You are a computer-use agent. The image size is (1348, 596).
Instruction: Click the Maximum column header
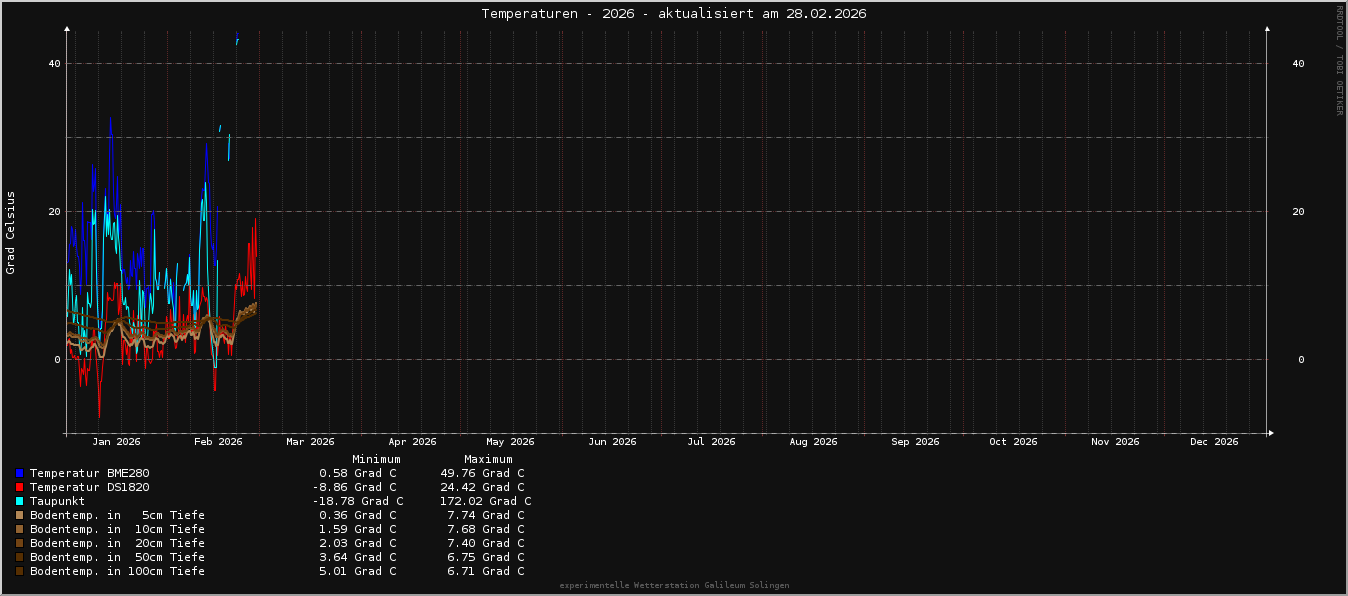coord(488,459)
